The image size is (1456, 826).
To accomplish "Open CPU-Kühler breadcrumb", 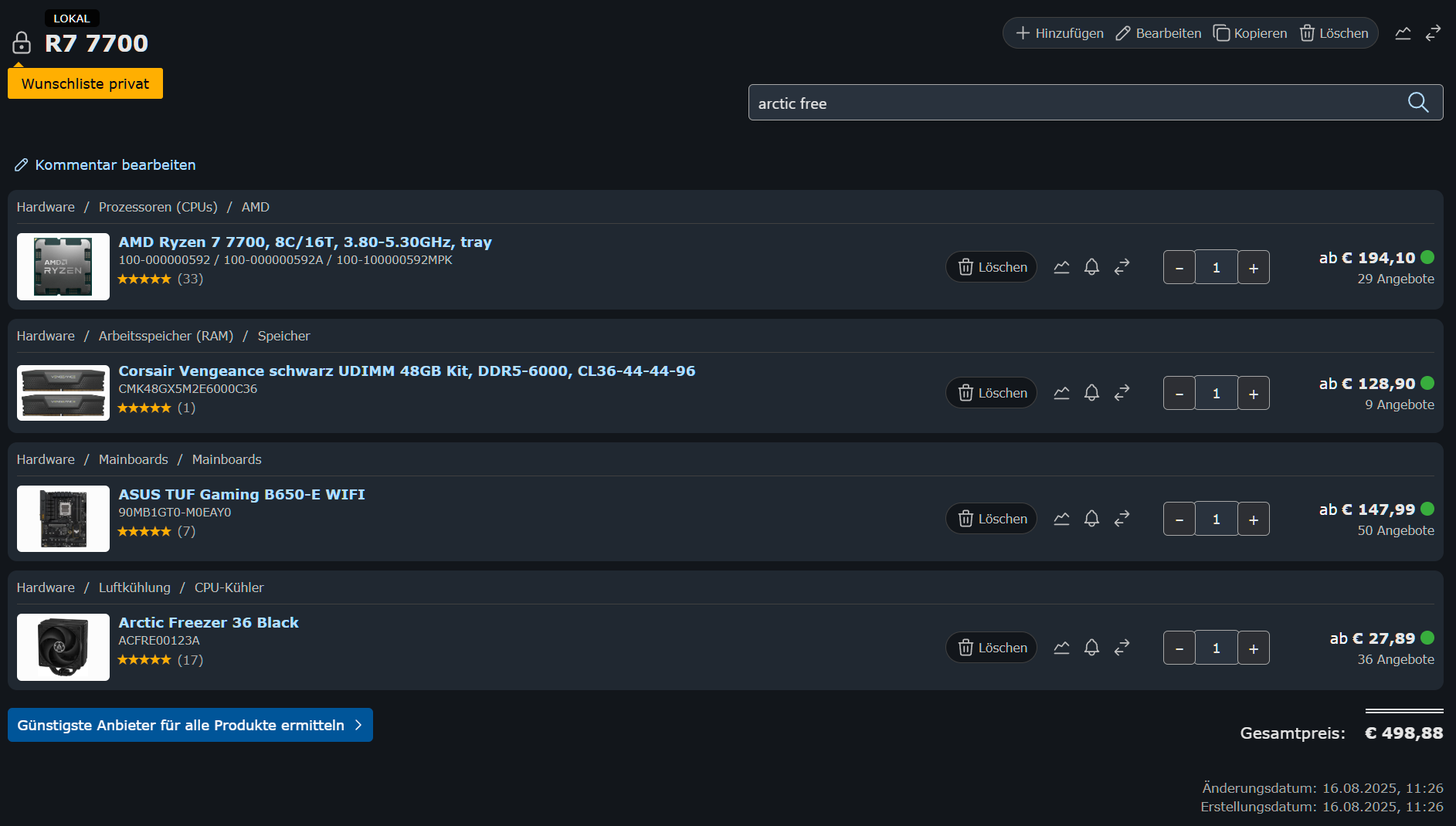I will [x=229, y=587].
